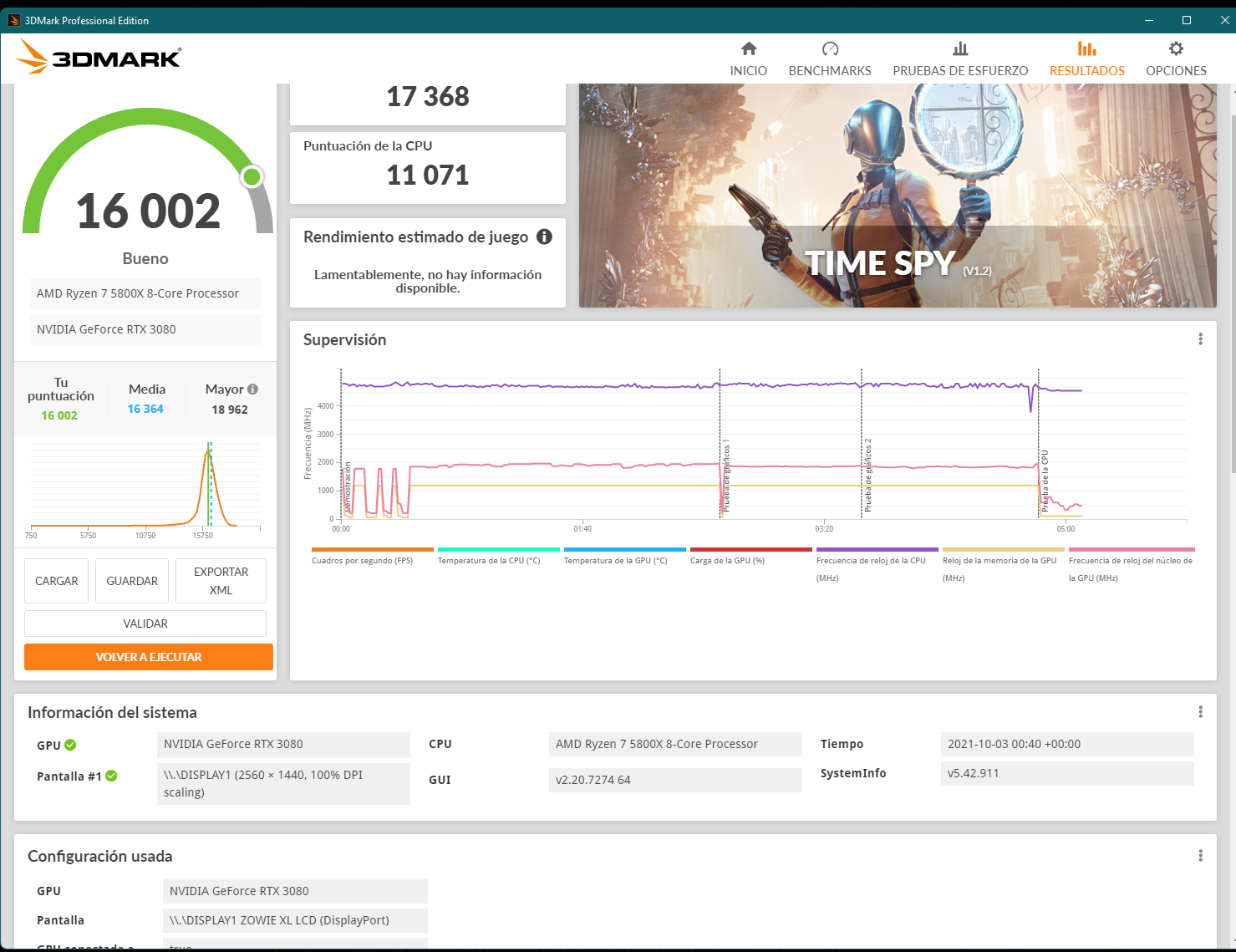Toggle Carga de la GPU (%) legend

point(750,557)
